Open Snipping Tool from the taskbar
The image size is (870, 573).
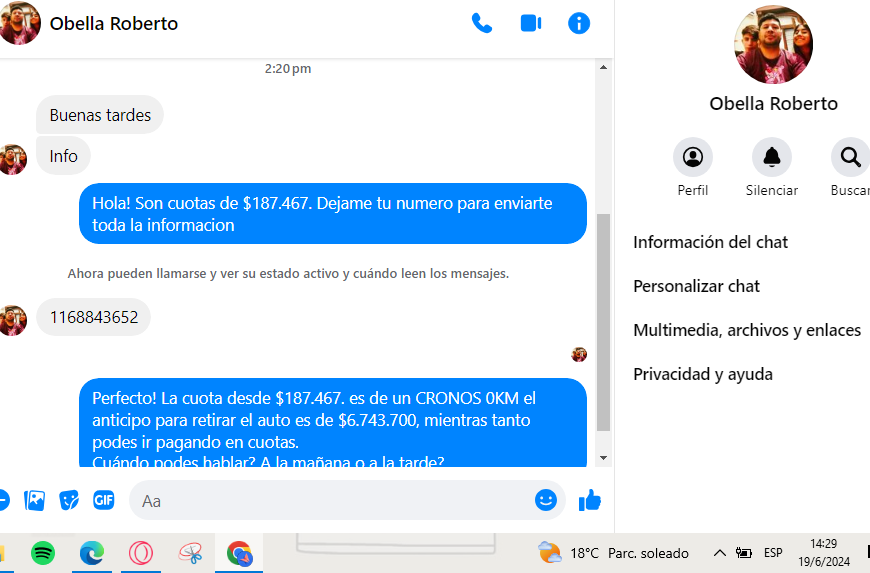click(x=190, y=553)
